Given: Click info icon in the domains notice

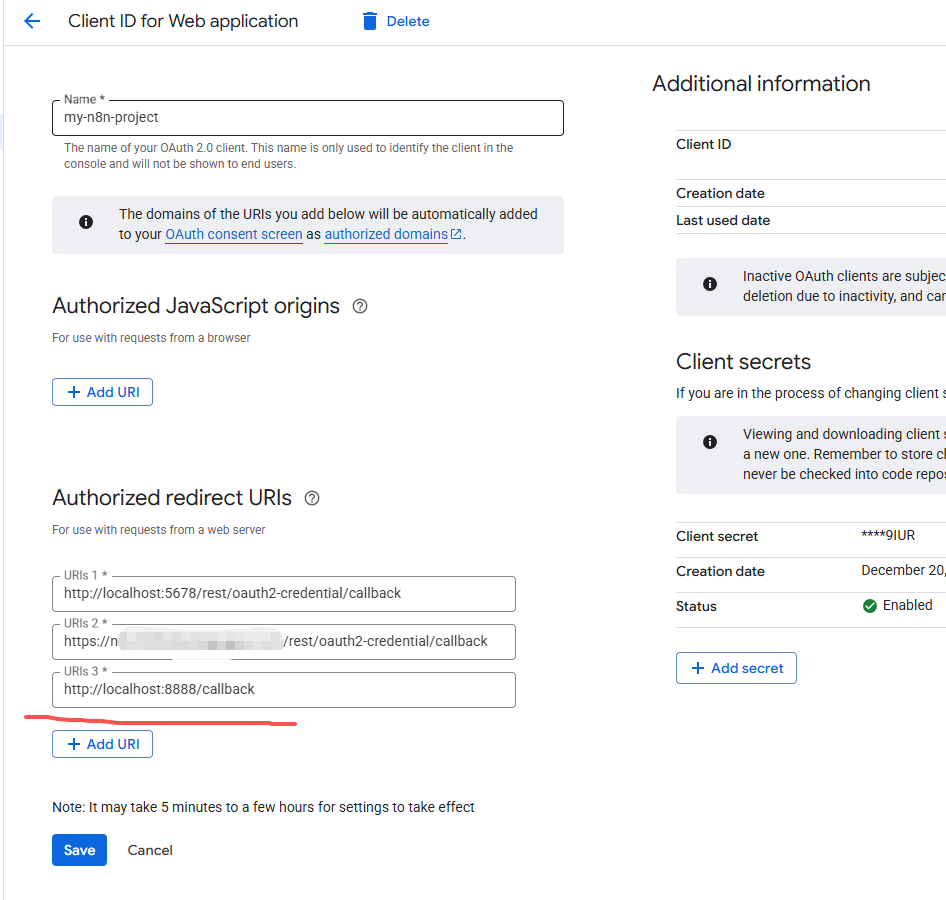Looking at the screenshot, I should tap(86, 222).
